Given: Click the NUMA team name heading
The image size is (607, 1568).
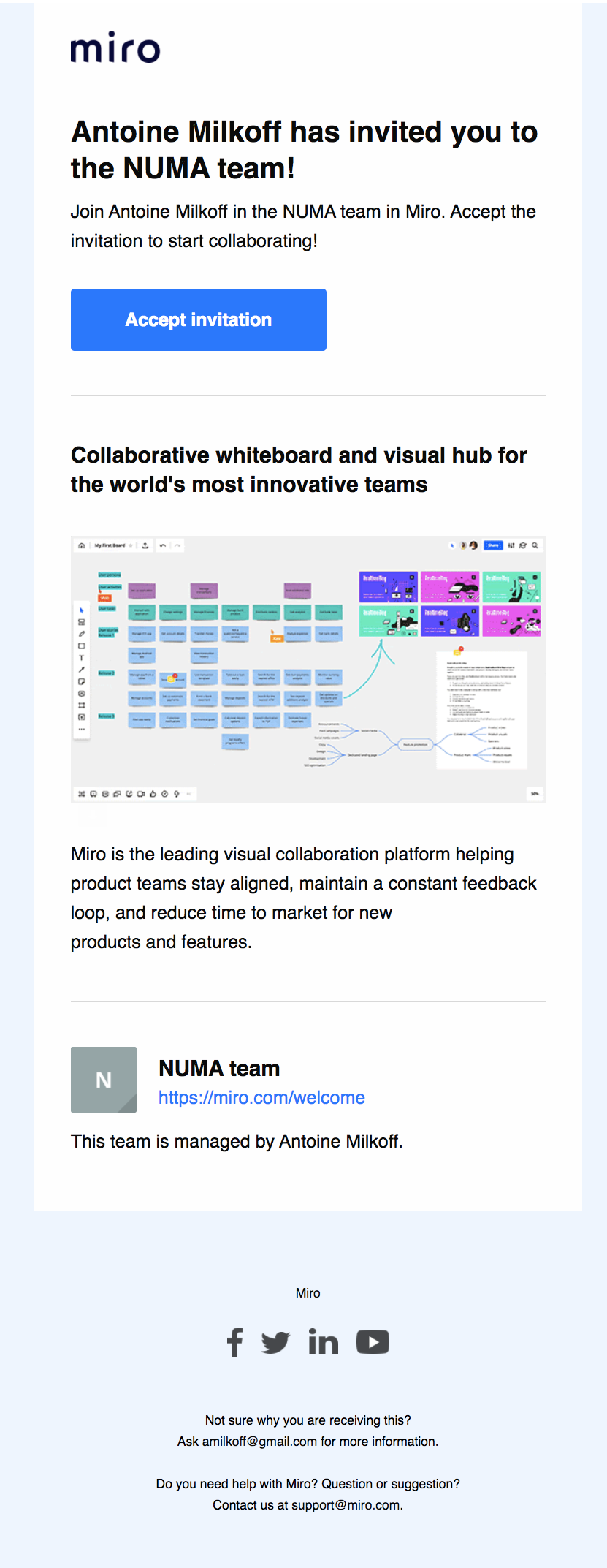Looking at the screenshot, I should (x=219, y=1068).
